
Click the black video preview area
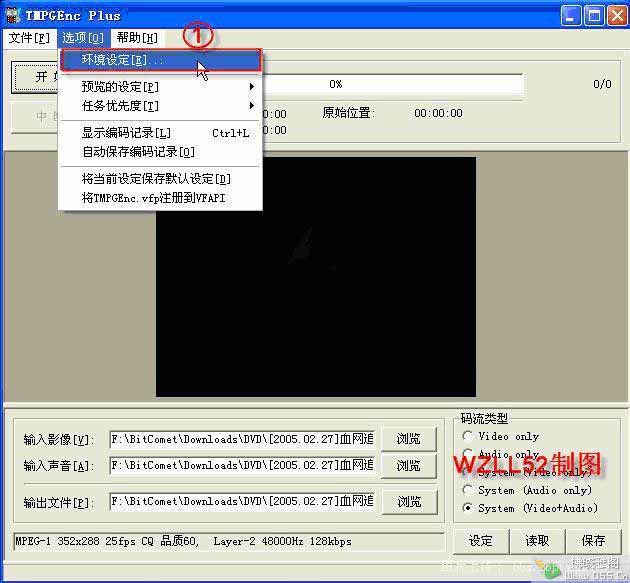tap(316, 277)
